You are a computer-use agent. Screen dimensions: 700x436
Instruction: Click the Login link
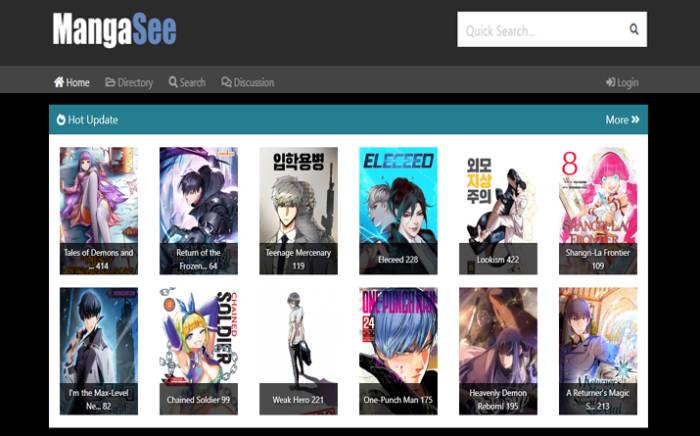[x=622, y=82]
